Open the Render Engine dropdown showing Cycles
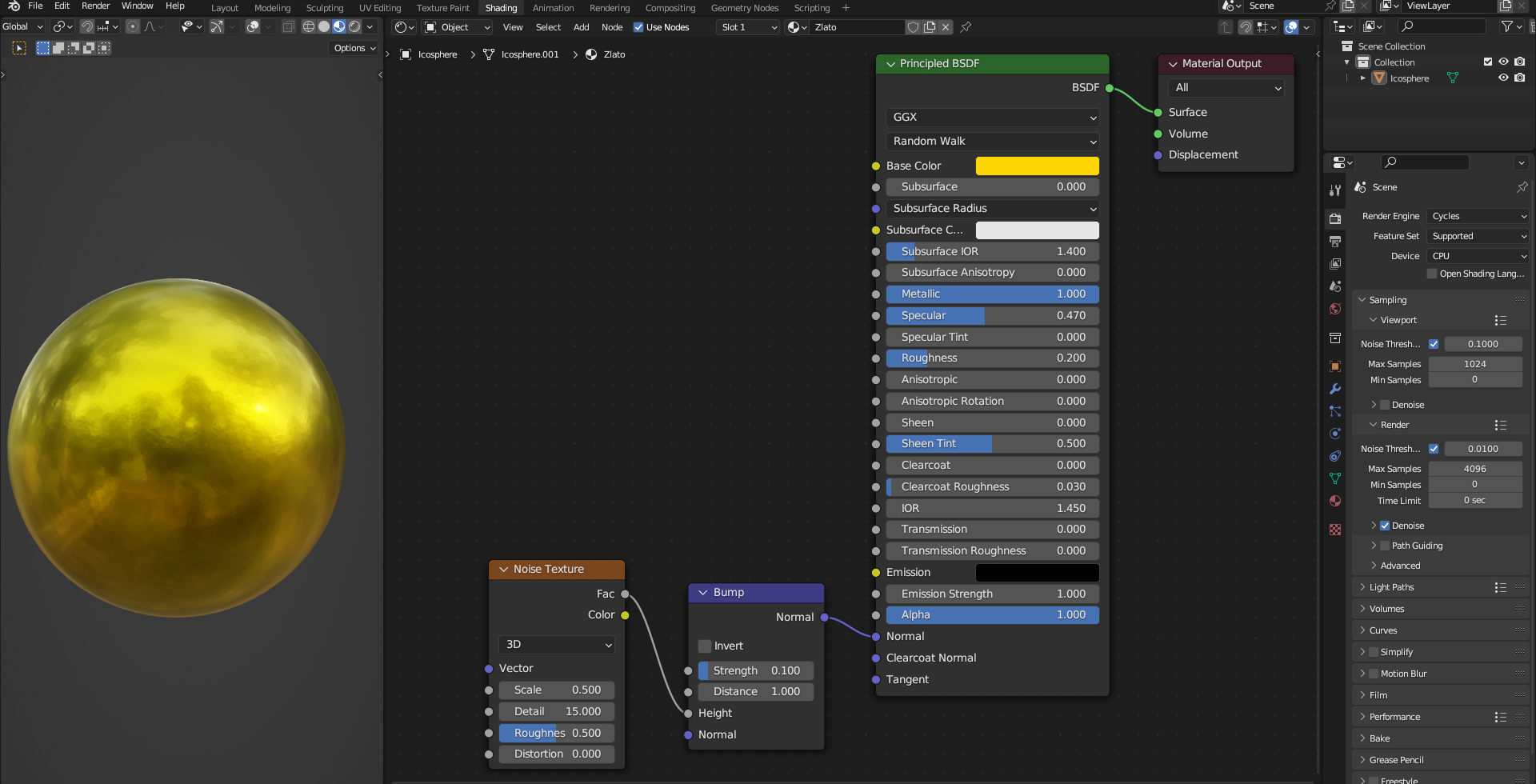Image resolution: width=1536 pixels, height=784 pixels. (x=1478, y=216)
